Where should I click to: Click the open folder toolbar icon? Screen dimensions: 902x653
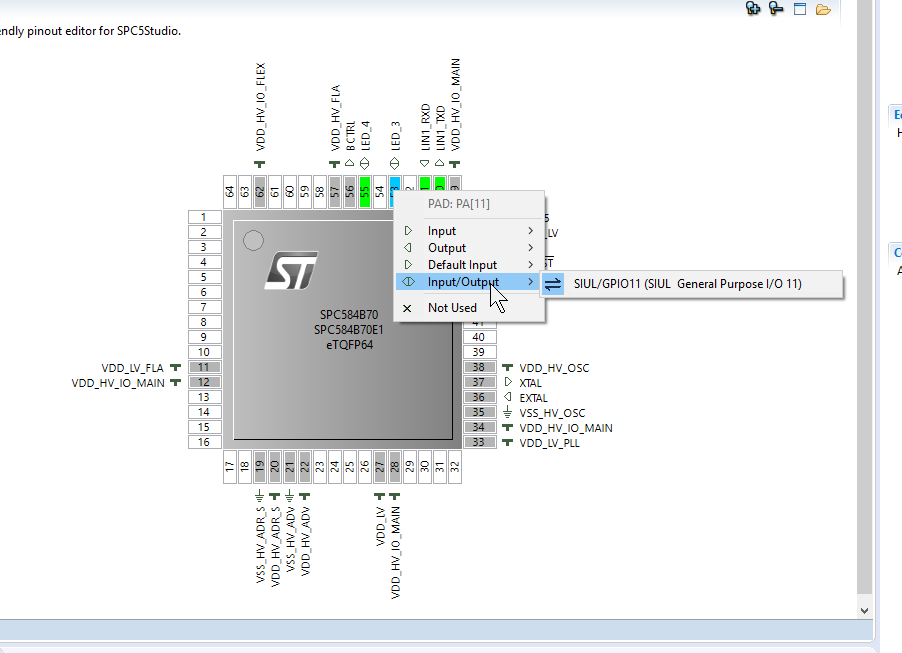click(823, 9)
